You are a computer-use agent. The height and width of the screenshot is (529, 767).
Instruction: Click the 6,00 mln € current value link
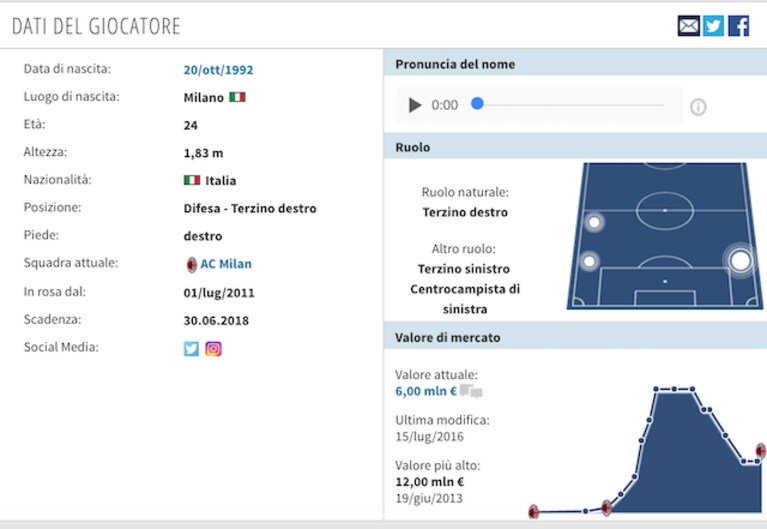point(426,391)
